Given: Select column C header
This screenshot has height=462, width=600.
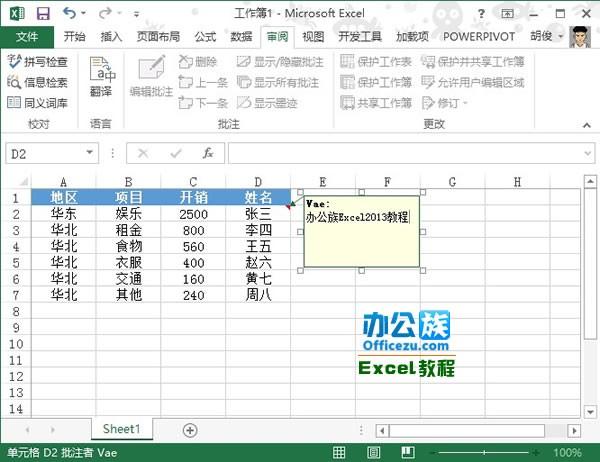Looking at the screenshot, I should [x=193, y=182].
